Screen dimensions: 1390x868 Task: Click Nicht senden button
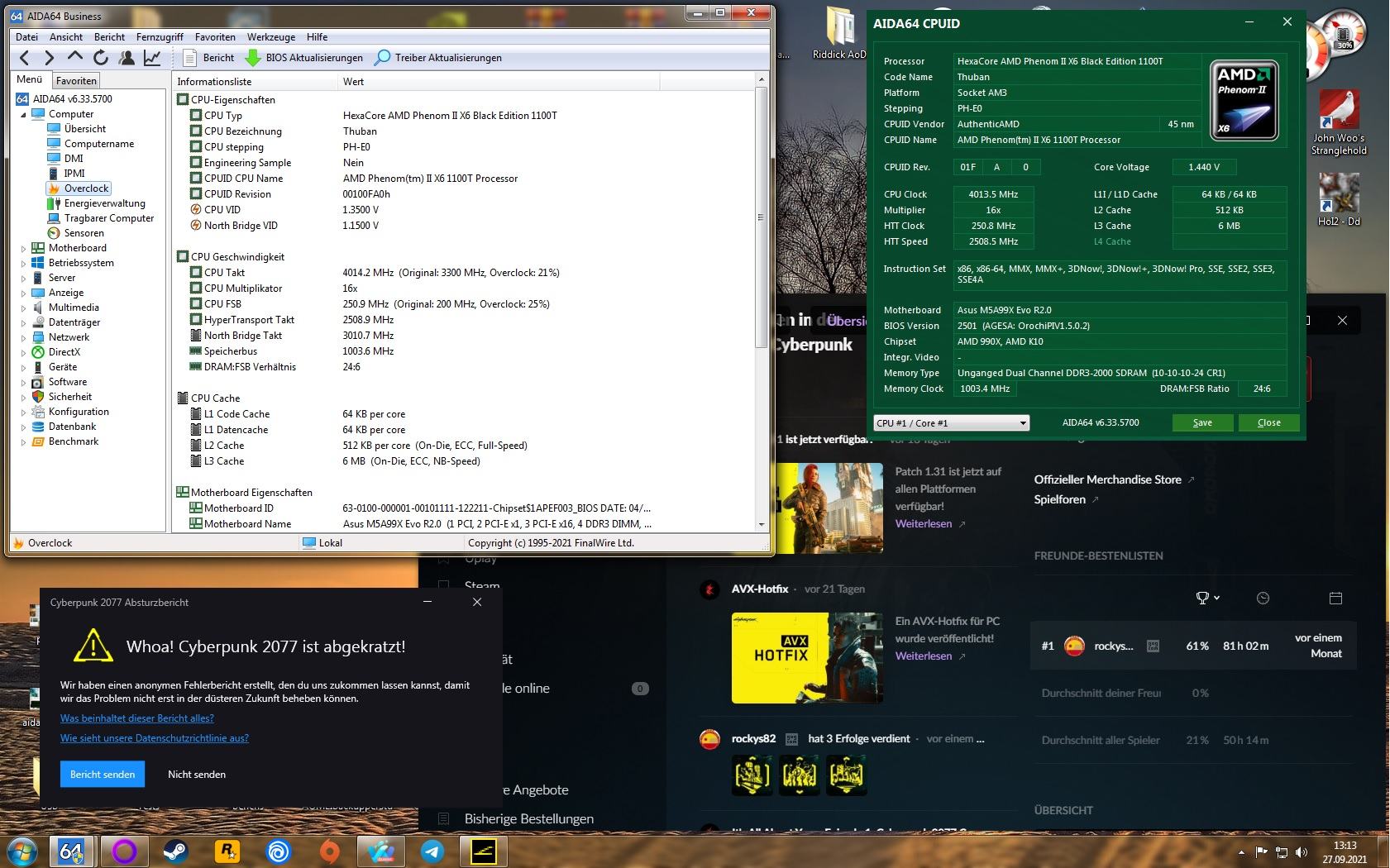(x=197, y=774)
